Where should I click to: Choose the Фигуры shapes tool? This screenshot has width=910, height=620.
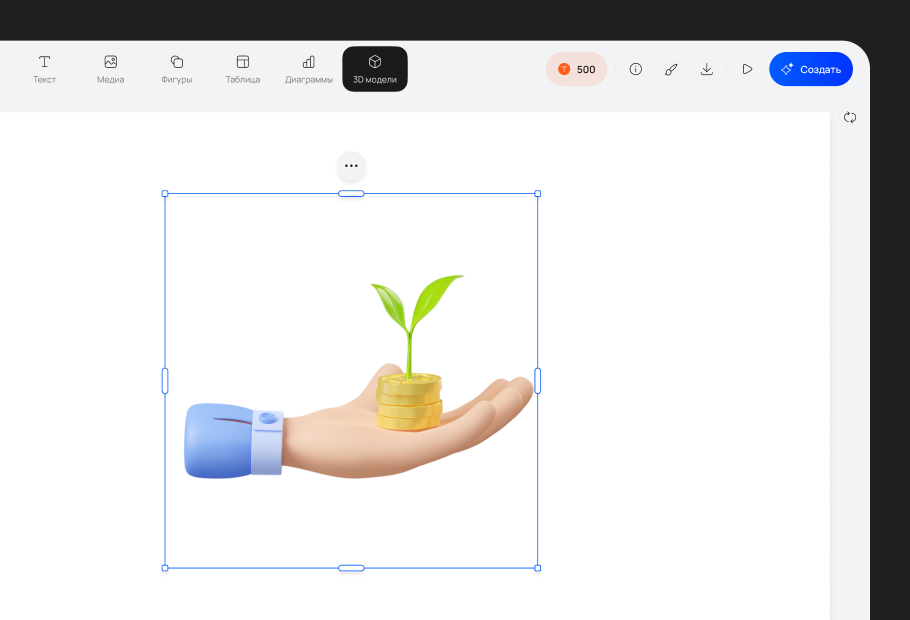tap(177, 69)
